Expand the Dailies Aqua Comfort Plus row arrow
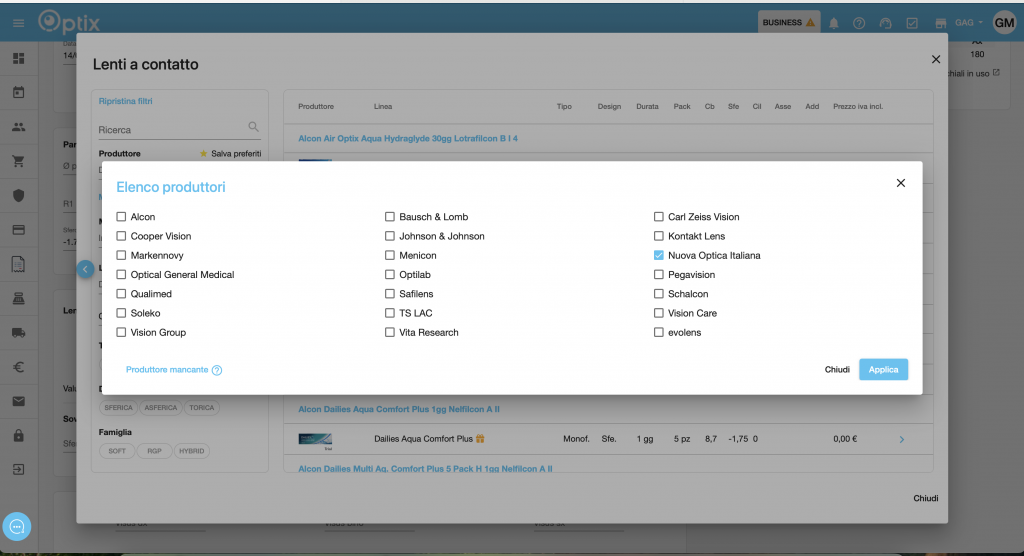This screenshot has width=1024, height=556. tap(901, 439)
